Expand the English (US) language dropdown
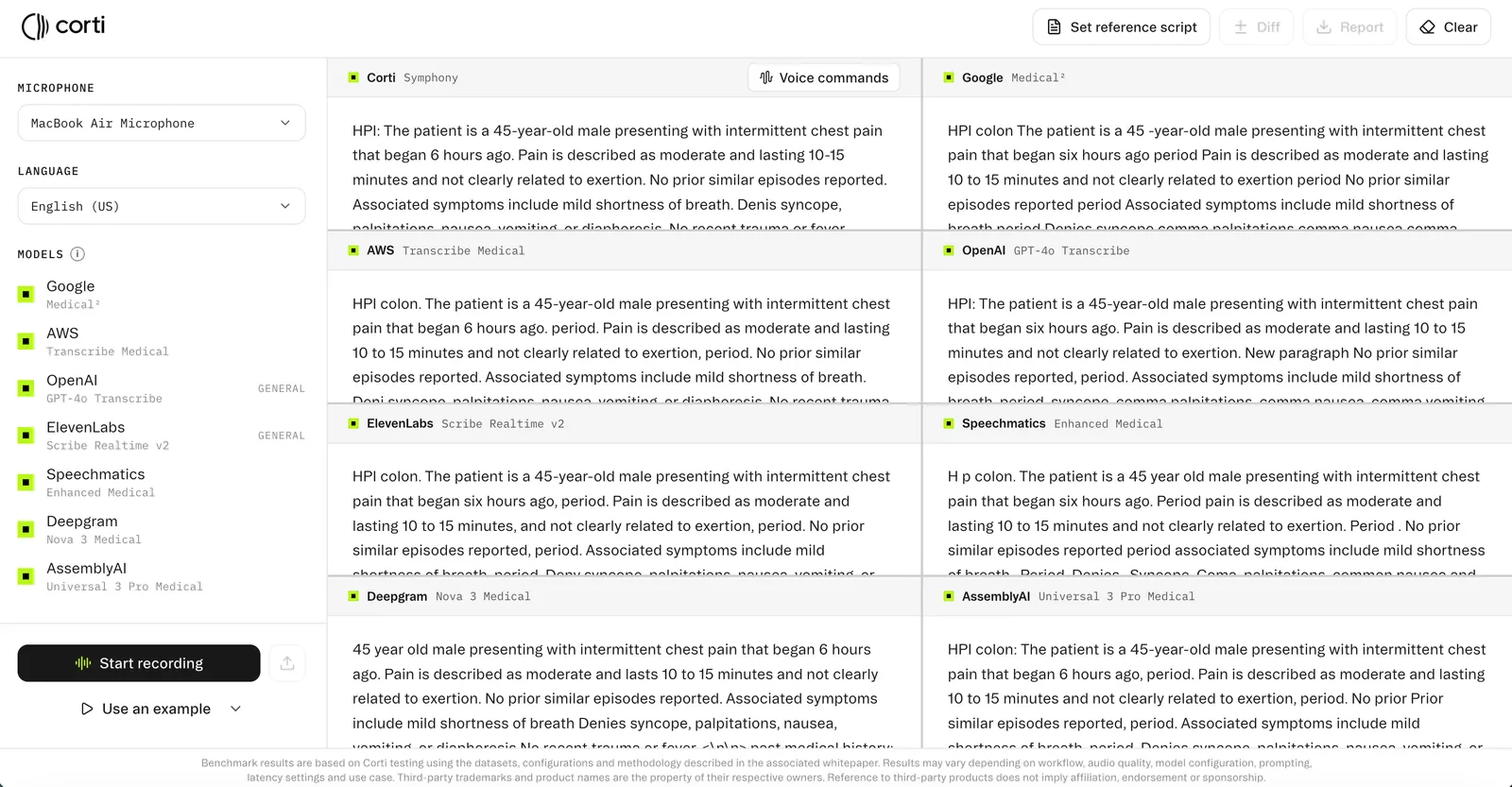 pos(162,206)
